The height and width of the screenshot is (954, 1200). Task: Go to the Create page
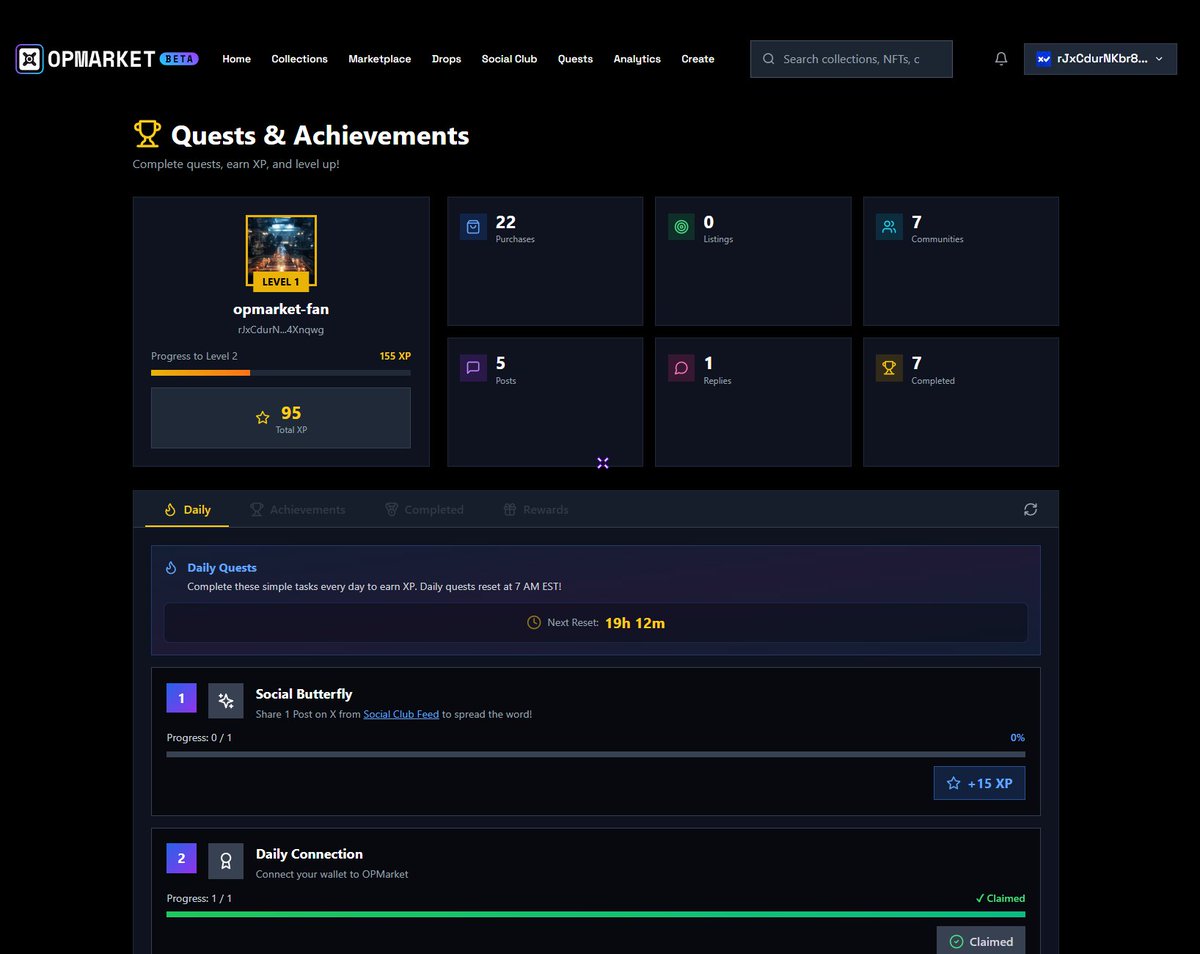tap(698, 59)
